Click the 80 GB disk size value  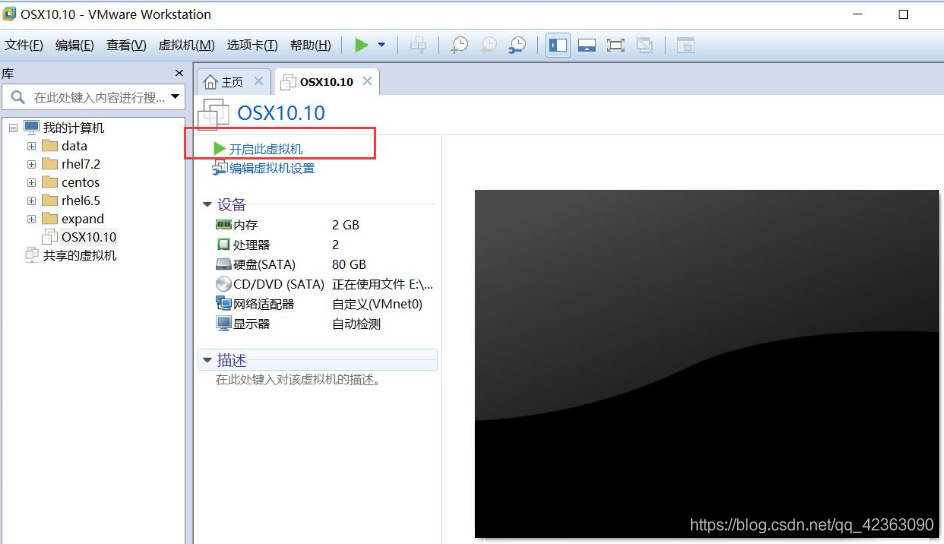coord(349,265)
